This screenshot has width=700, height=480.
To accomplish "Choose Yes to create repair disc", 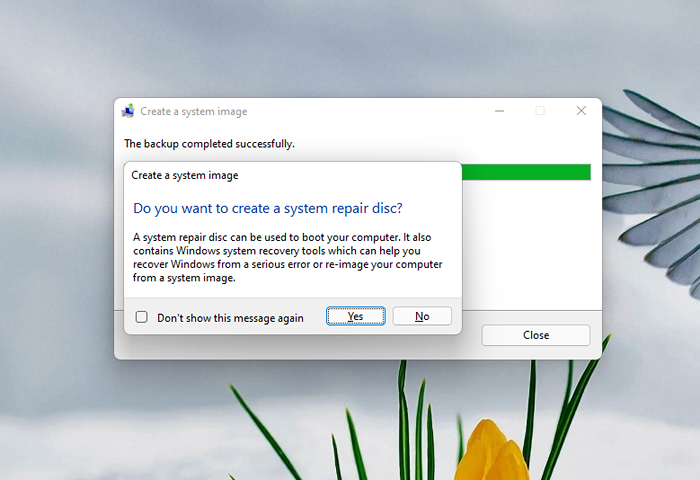I will [x=355, y=316].
